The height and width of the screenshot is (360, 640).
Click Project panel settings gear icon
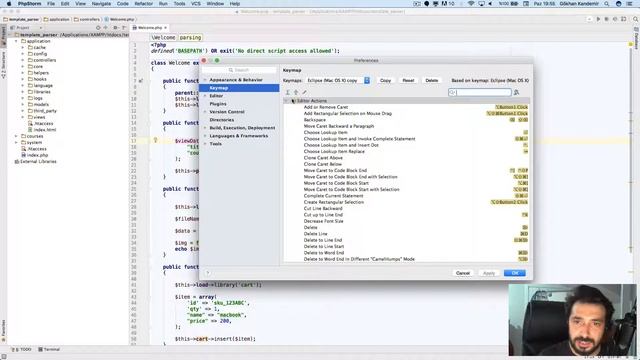116,28
